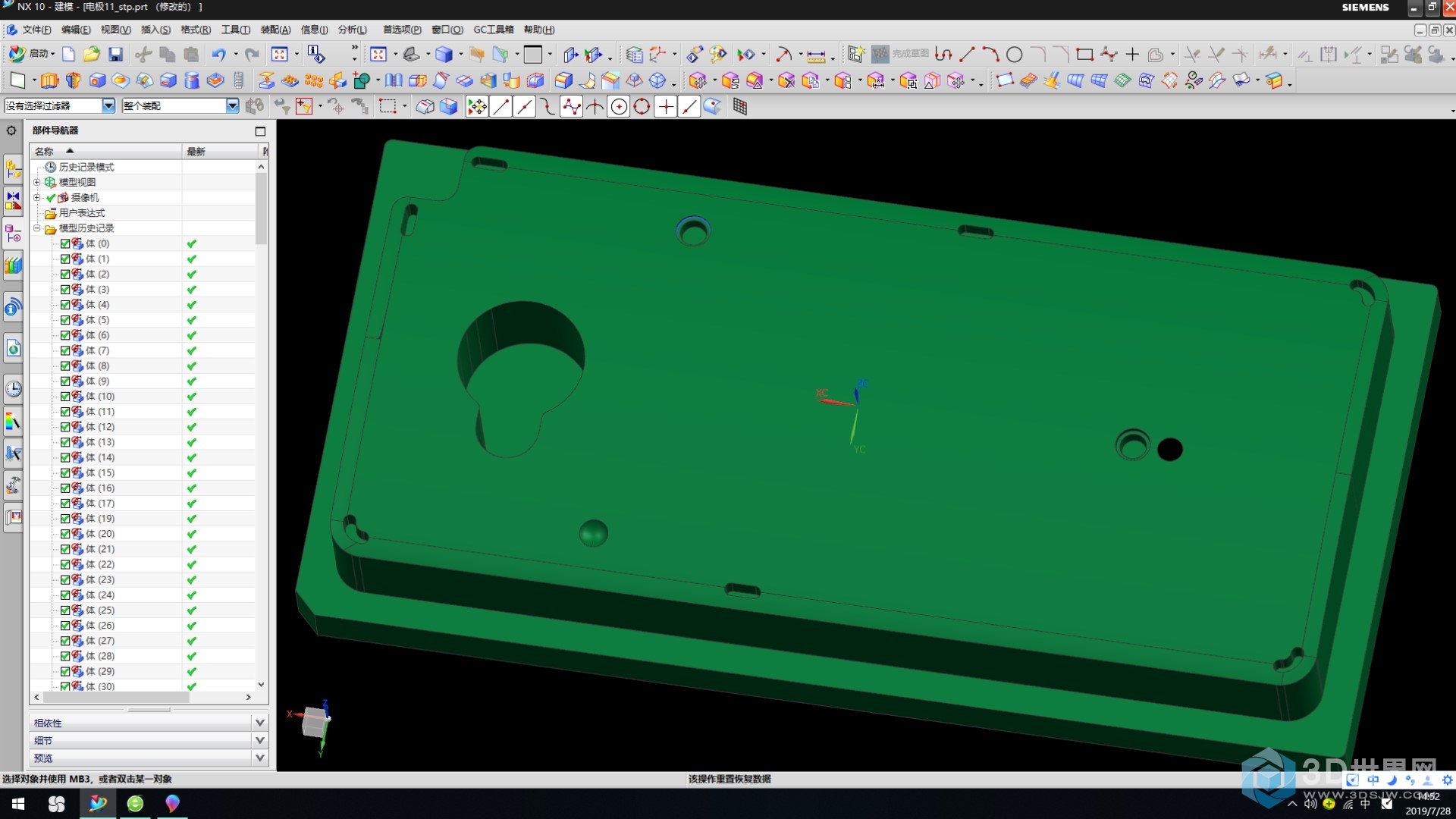Click the 最新 column header
The image size is (1456, 819).
(221, 152)
